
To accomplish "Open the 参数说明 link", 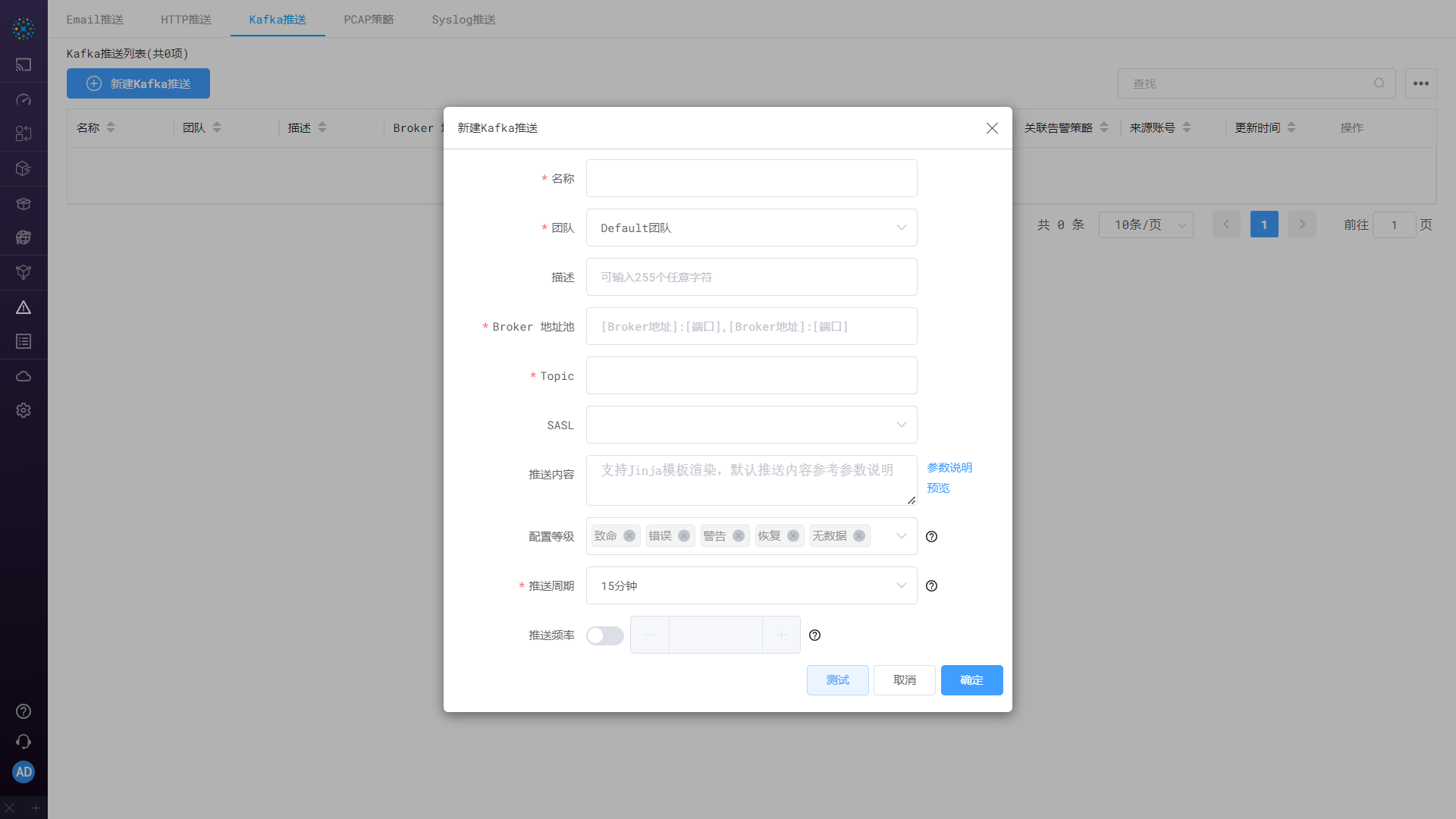I will point(949,468).
